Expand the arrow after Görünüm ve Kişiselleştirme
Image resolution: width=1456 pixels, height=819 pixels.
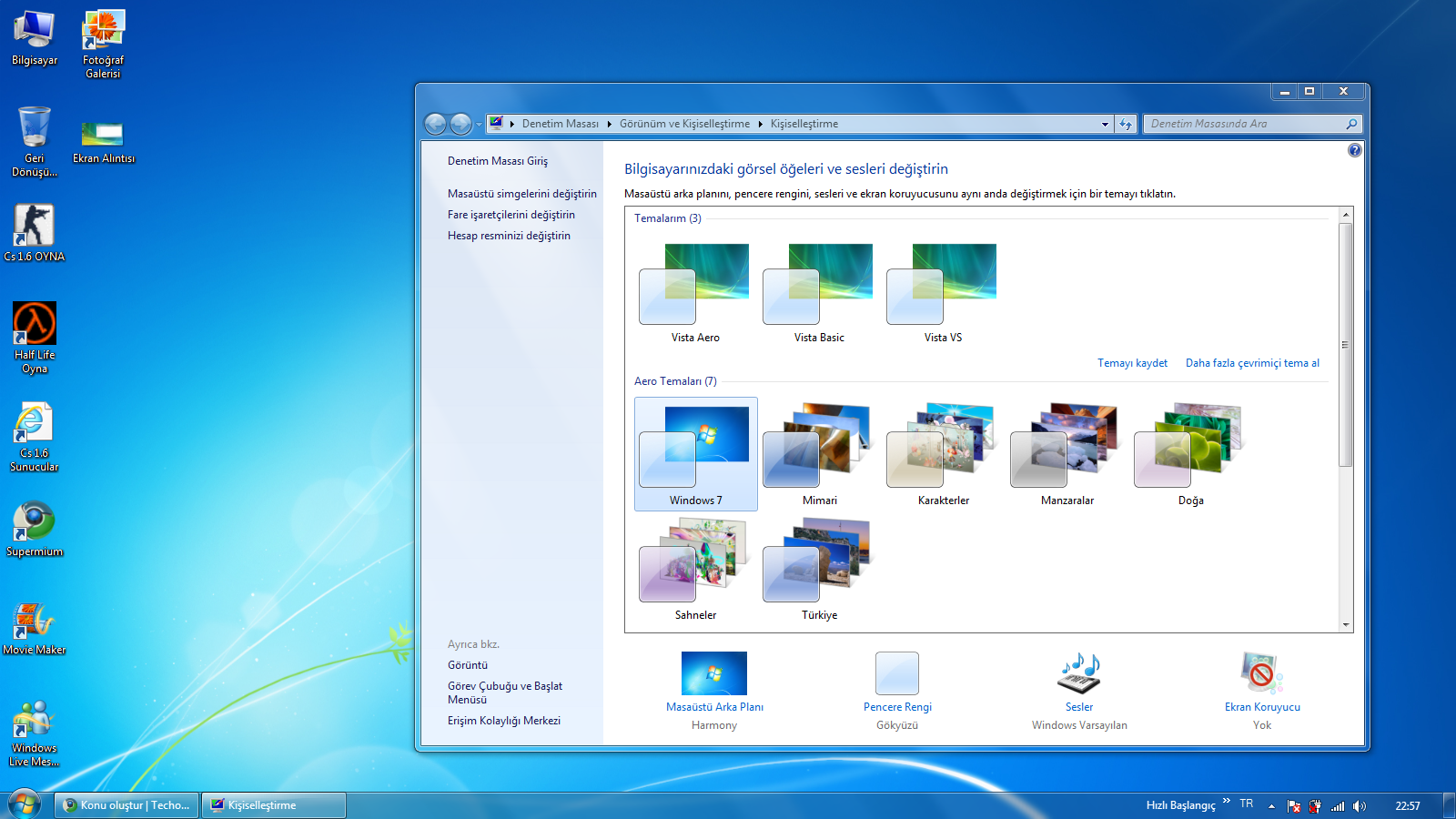tap(761, 124)
